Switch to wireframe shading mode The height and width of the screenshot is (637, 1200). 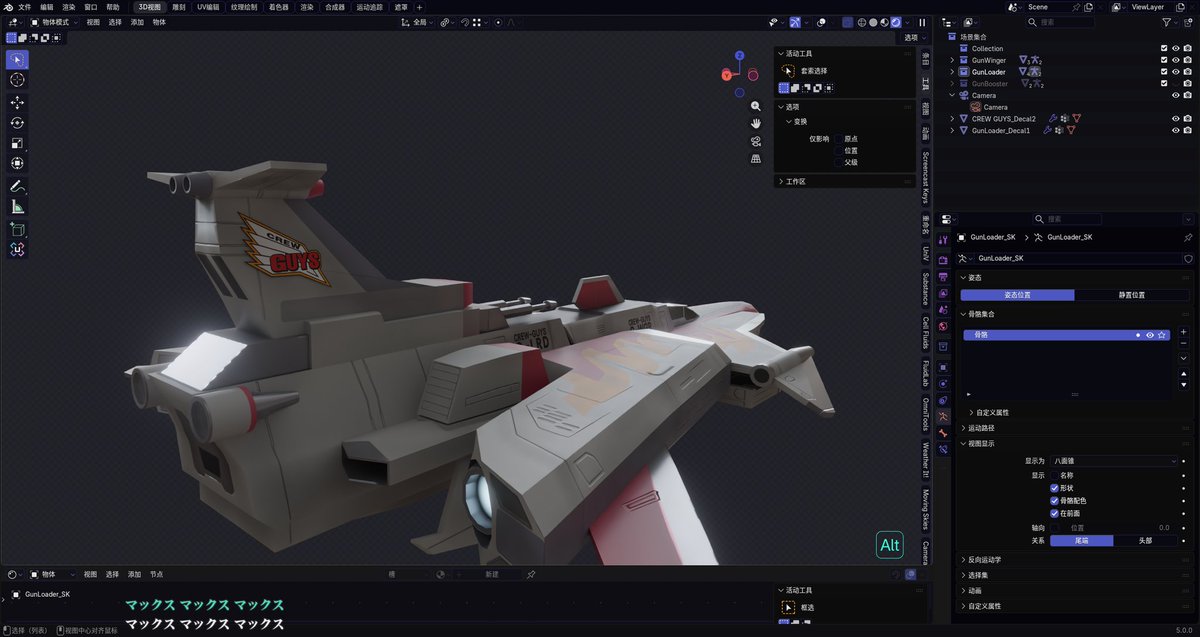click(x=862, y=22)
